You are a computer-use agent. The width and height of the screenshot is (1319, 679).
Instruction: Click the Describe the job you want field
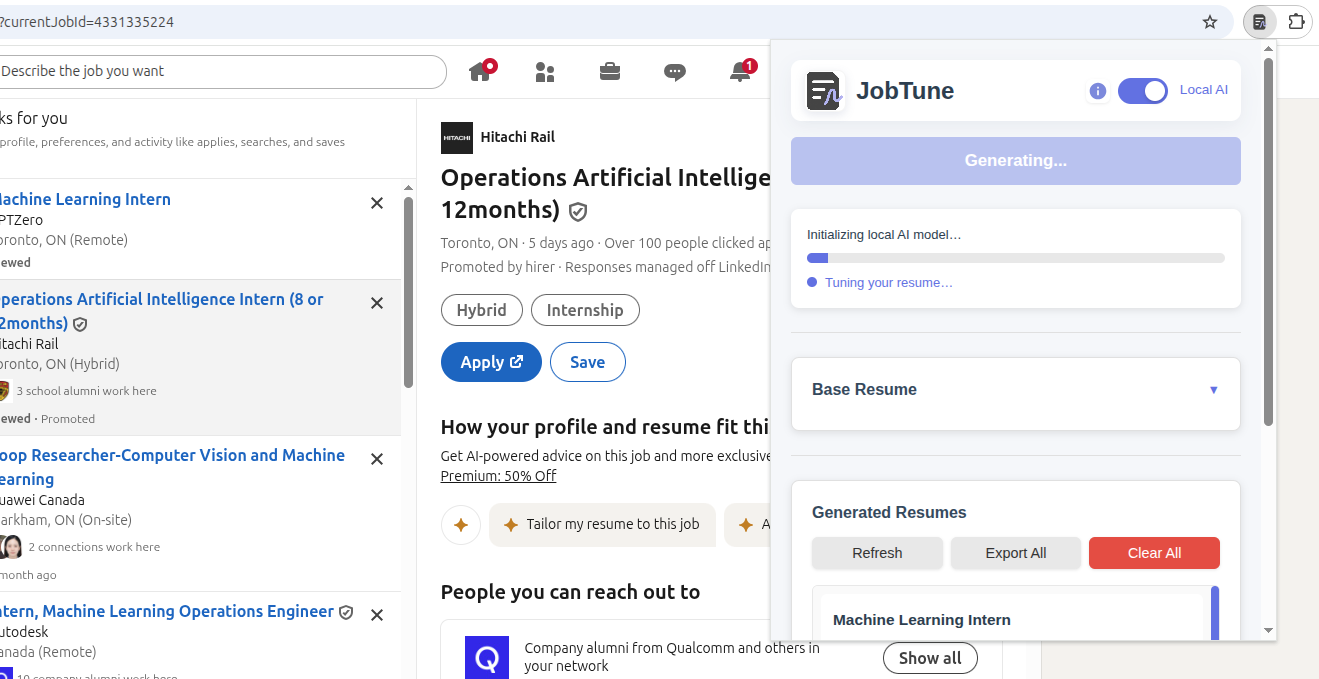[222, 71]
